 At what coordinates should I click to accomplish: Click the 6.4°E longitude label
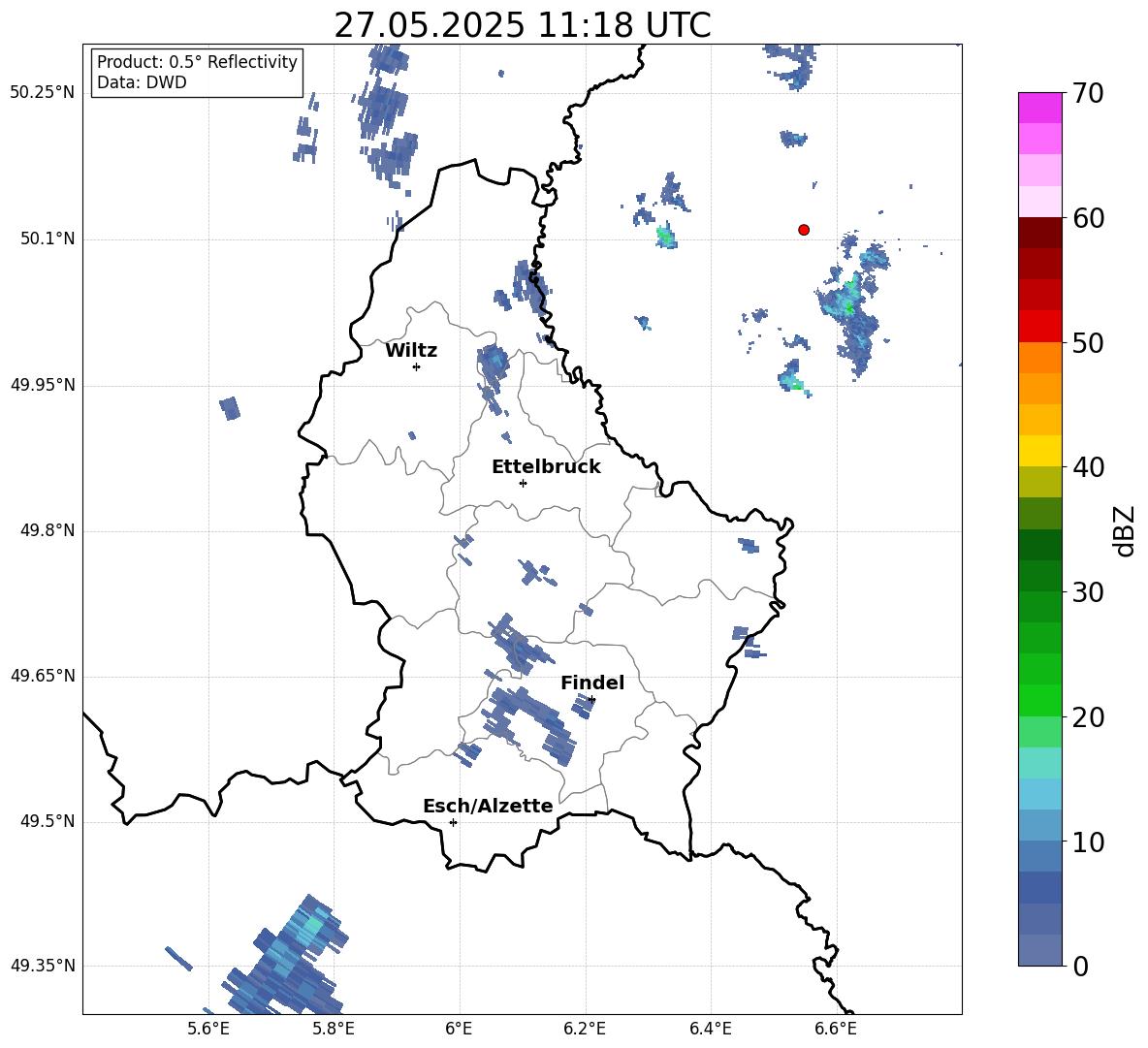tap(710, 1029)
